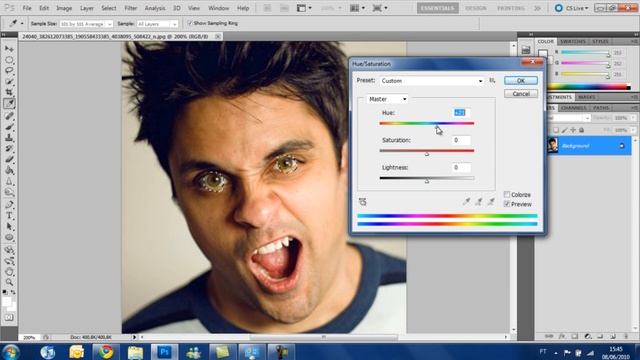640x360 pixels.
Task: Select the 3D Object Rotate tool
Action: pos(9,250)
